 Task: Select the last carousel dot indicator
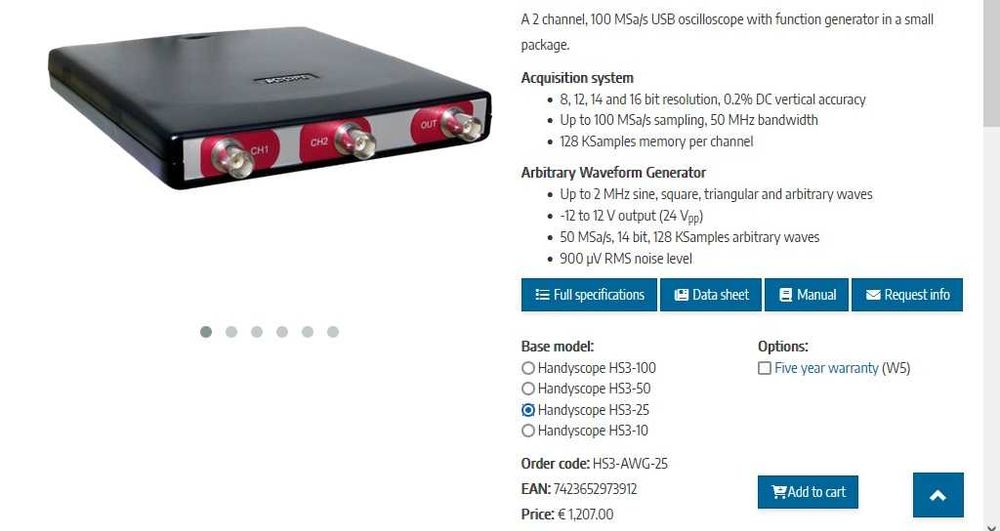point(333,331)
